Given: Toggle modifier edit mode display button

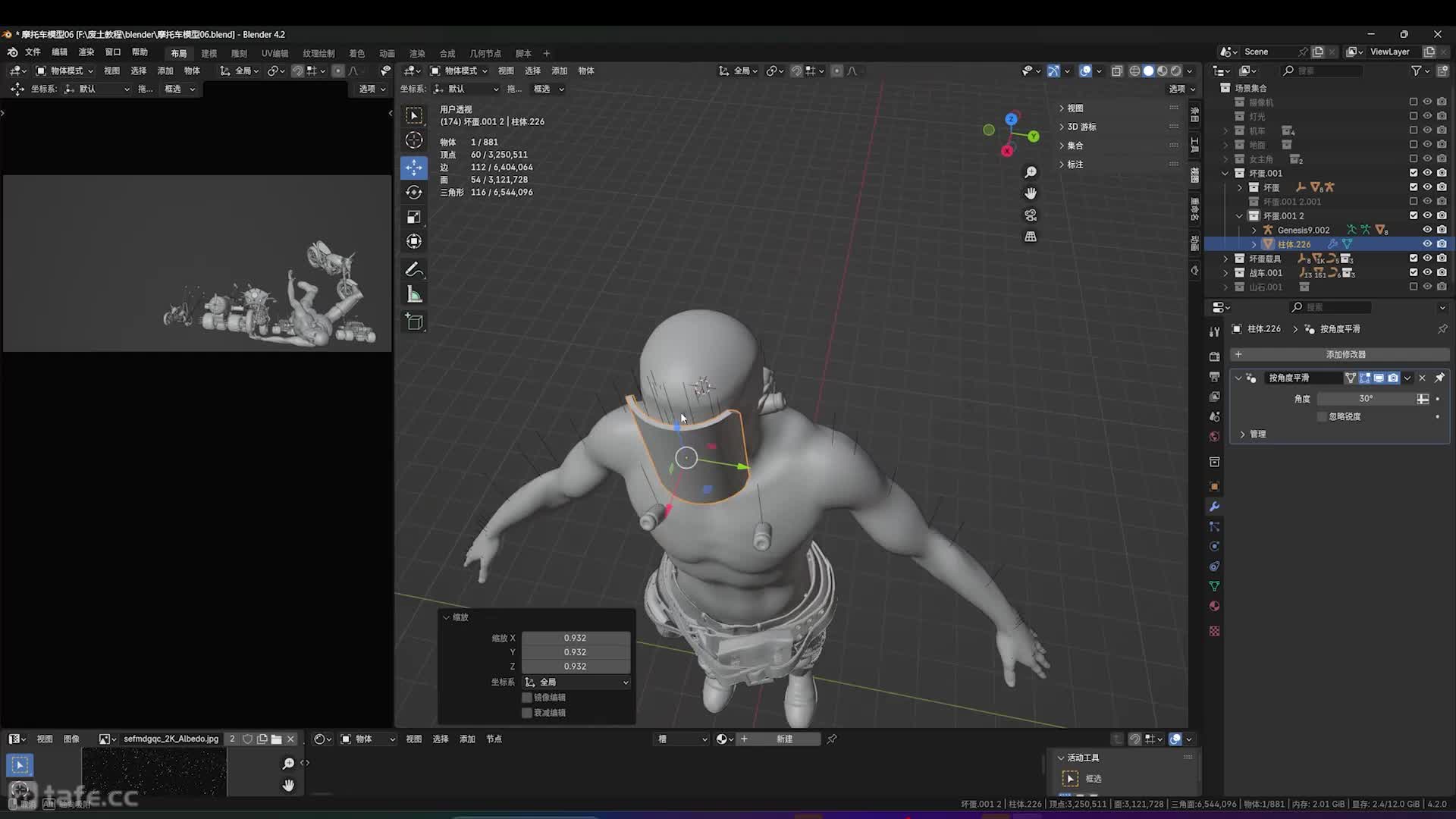Looking at the screenshot, I should tap(1365, 378).
